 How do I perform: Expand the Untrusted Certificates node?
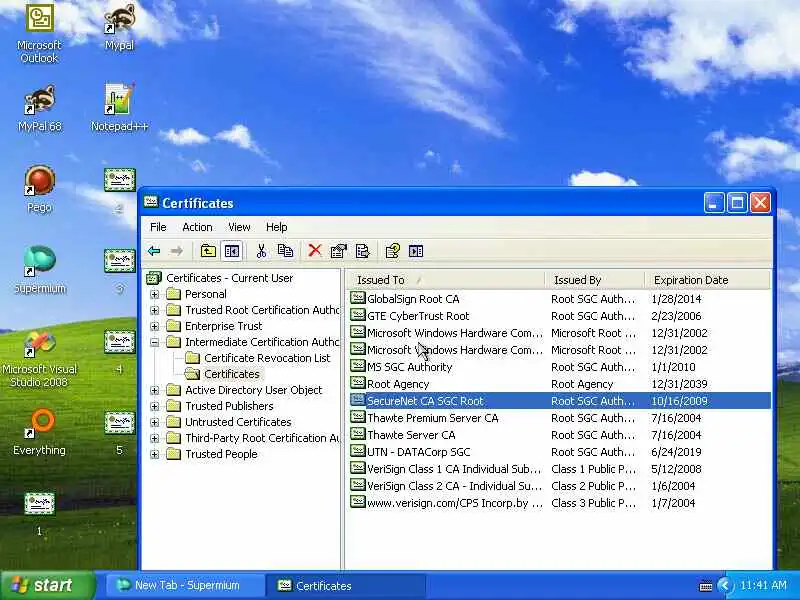155,422
